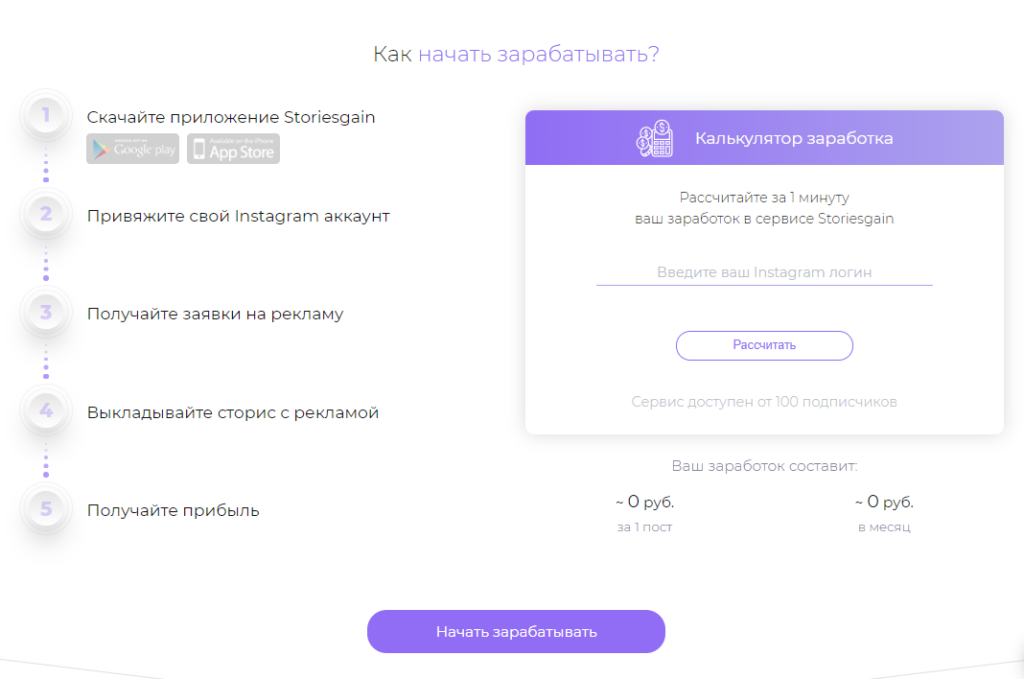1024x679 pixels.
Task: Click the Калькулятор заработка header title
Action: click(793, 138)
